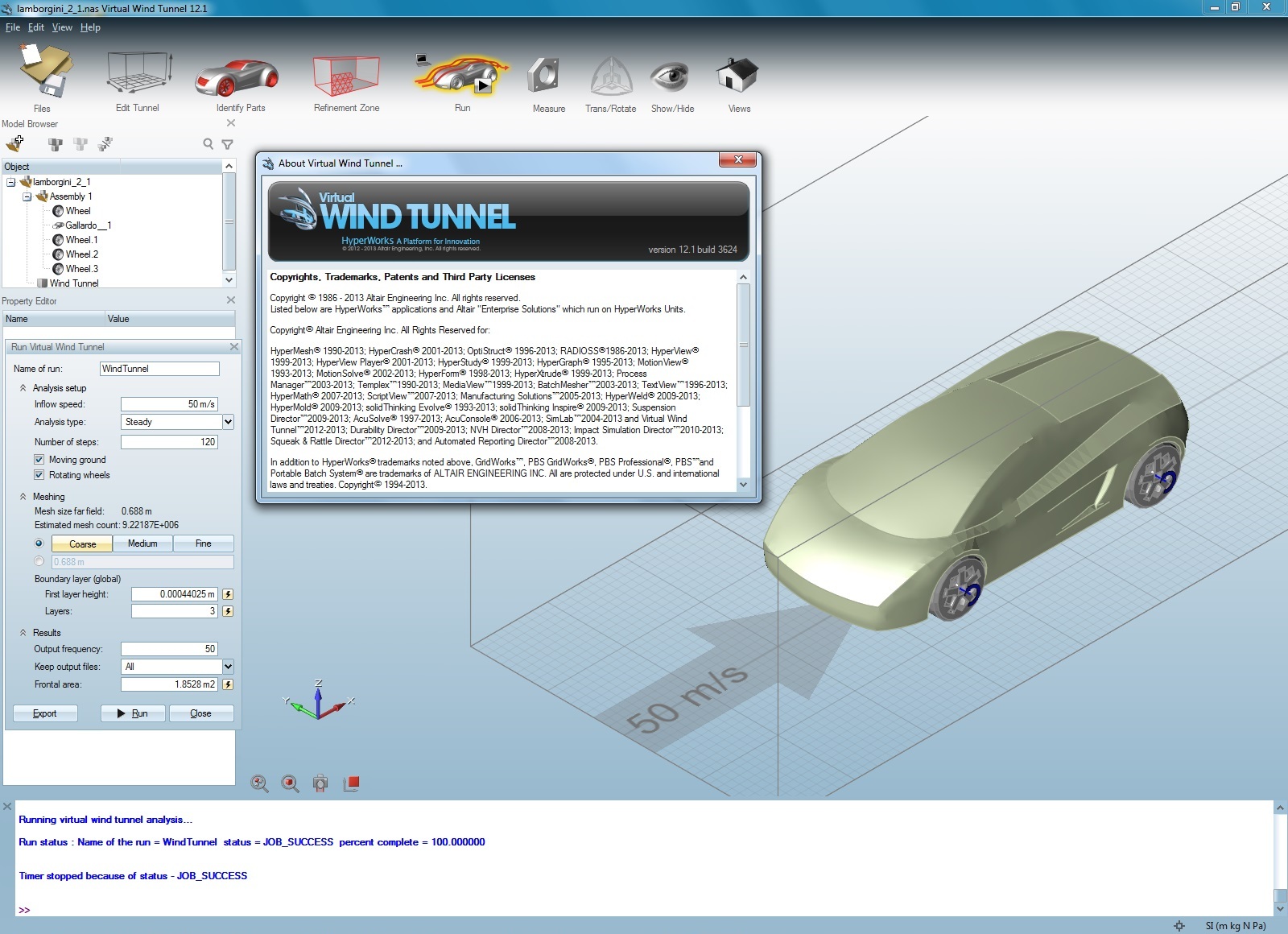
Task: Open the search magnifier in Model Browser
Action: (x=208, y=144)
